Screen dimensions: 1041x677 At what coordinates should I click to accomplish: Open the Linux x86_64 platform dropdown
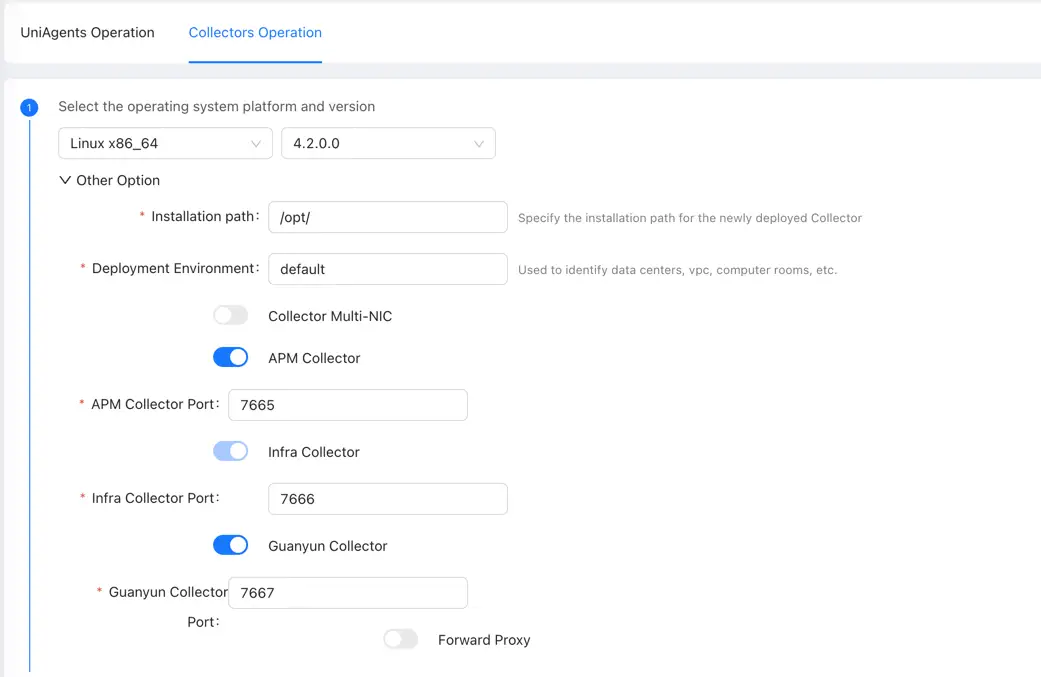point(165,143)
